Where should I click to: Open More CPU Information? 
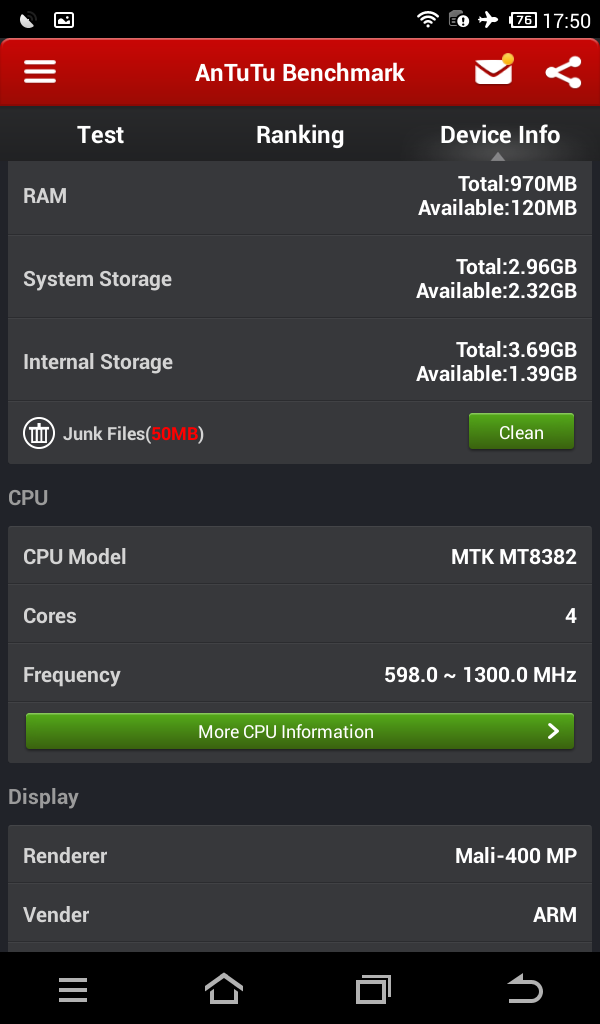coord(286,731)
